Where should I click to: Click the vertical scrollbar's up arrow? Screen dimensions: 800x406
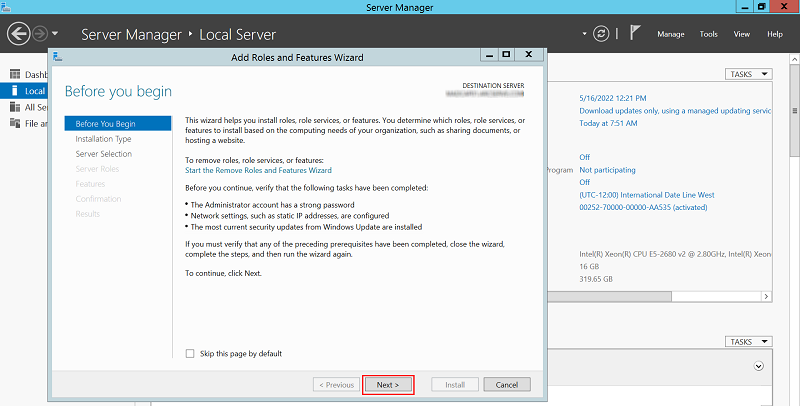tap(795, 59)
